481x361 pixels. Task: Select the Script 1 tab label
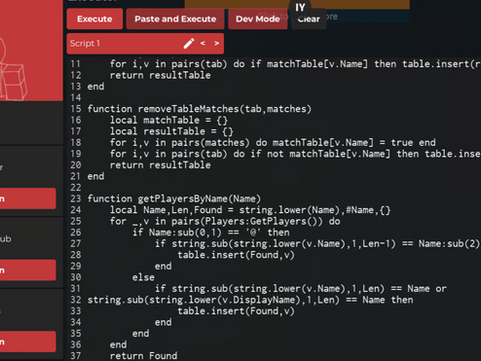(x=85, y=43)
